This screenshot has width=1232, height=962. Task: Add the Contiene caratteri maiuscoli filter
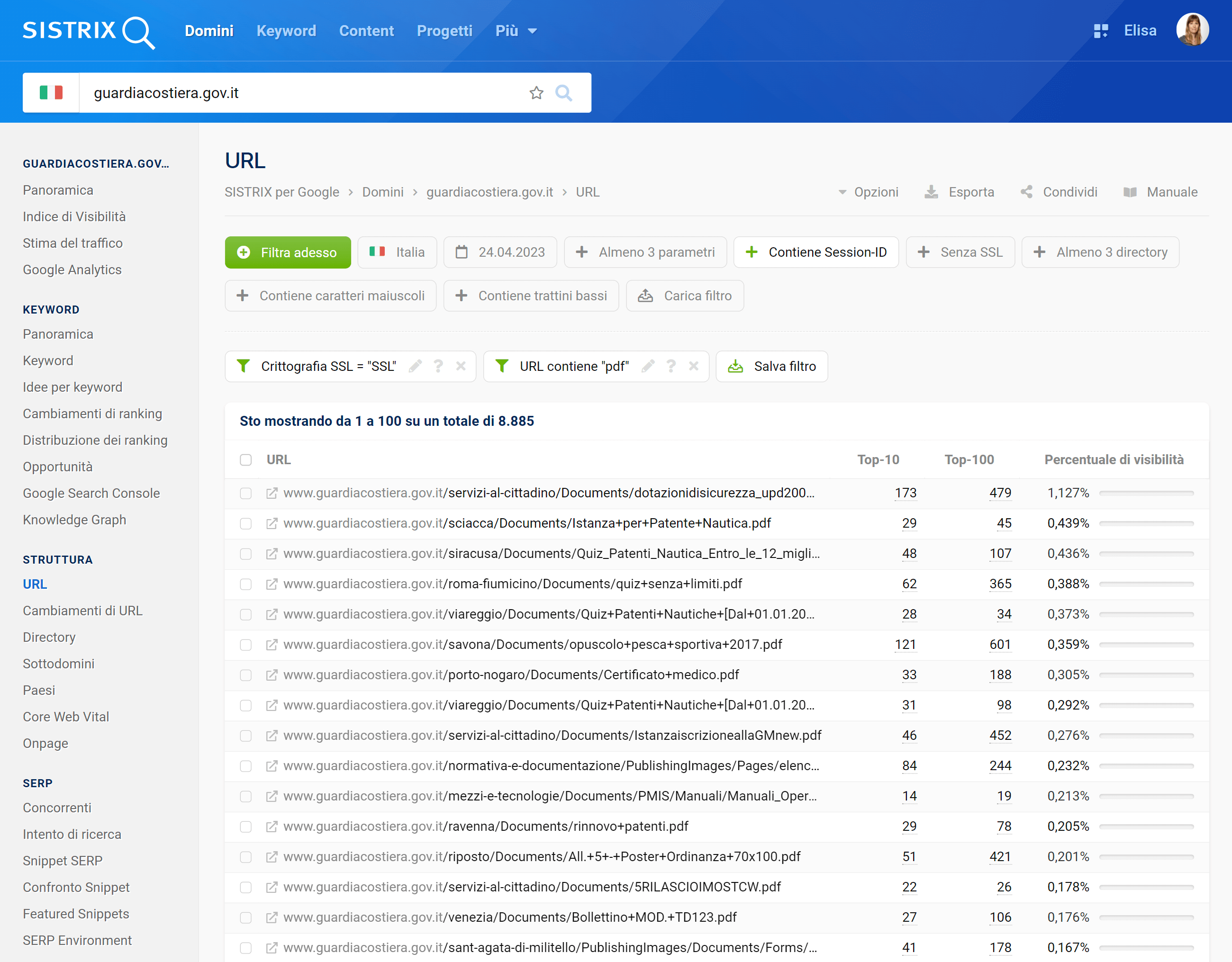click(331, 296)
